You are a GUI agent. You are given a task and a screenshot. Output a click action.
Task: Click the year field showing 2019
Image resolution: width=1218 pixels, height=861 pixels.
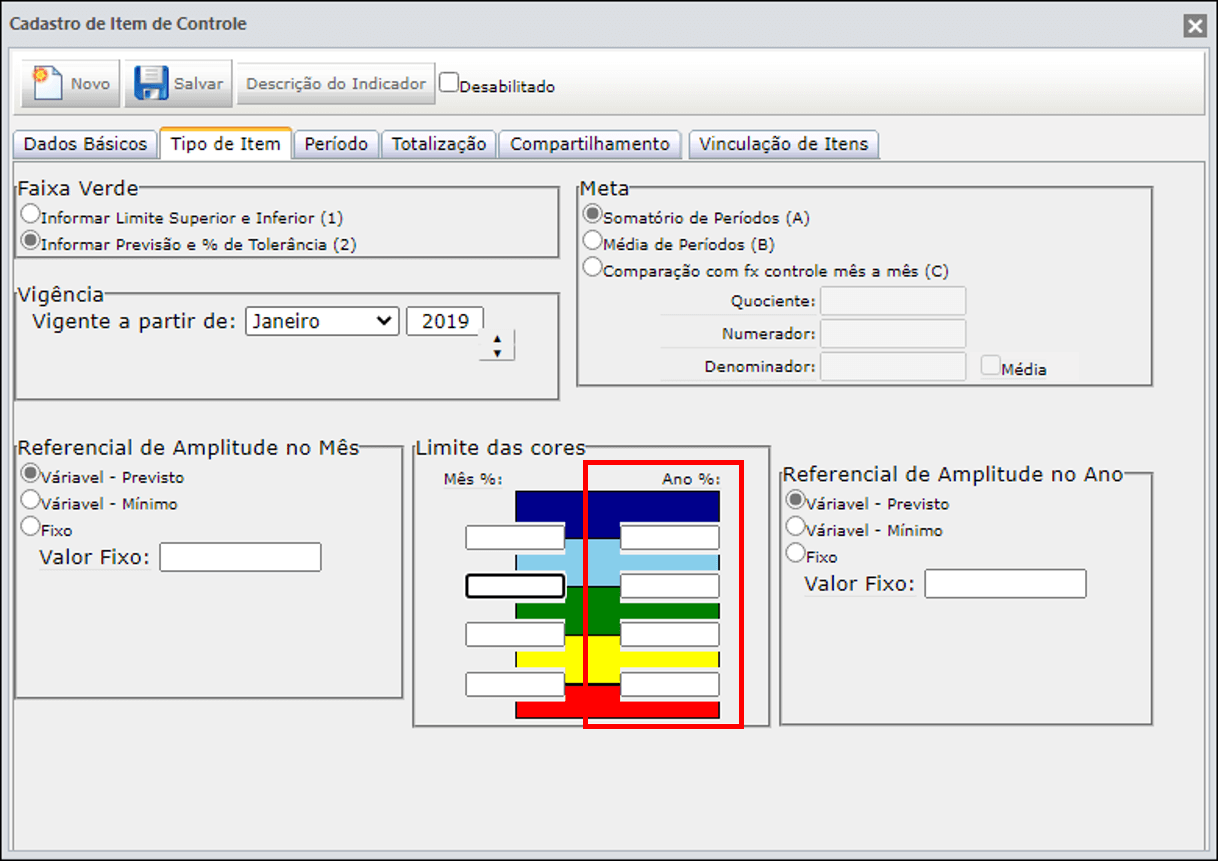click(x=445, y=321)
